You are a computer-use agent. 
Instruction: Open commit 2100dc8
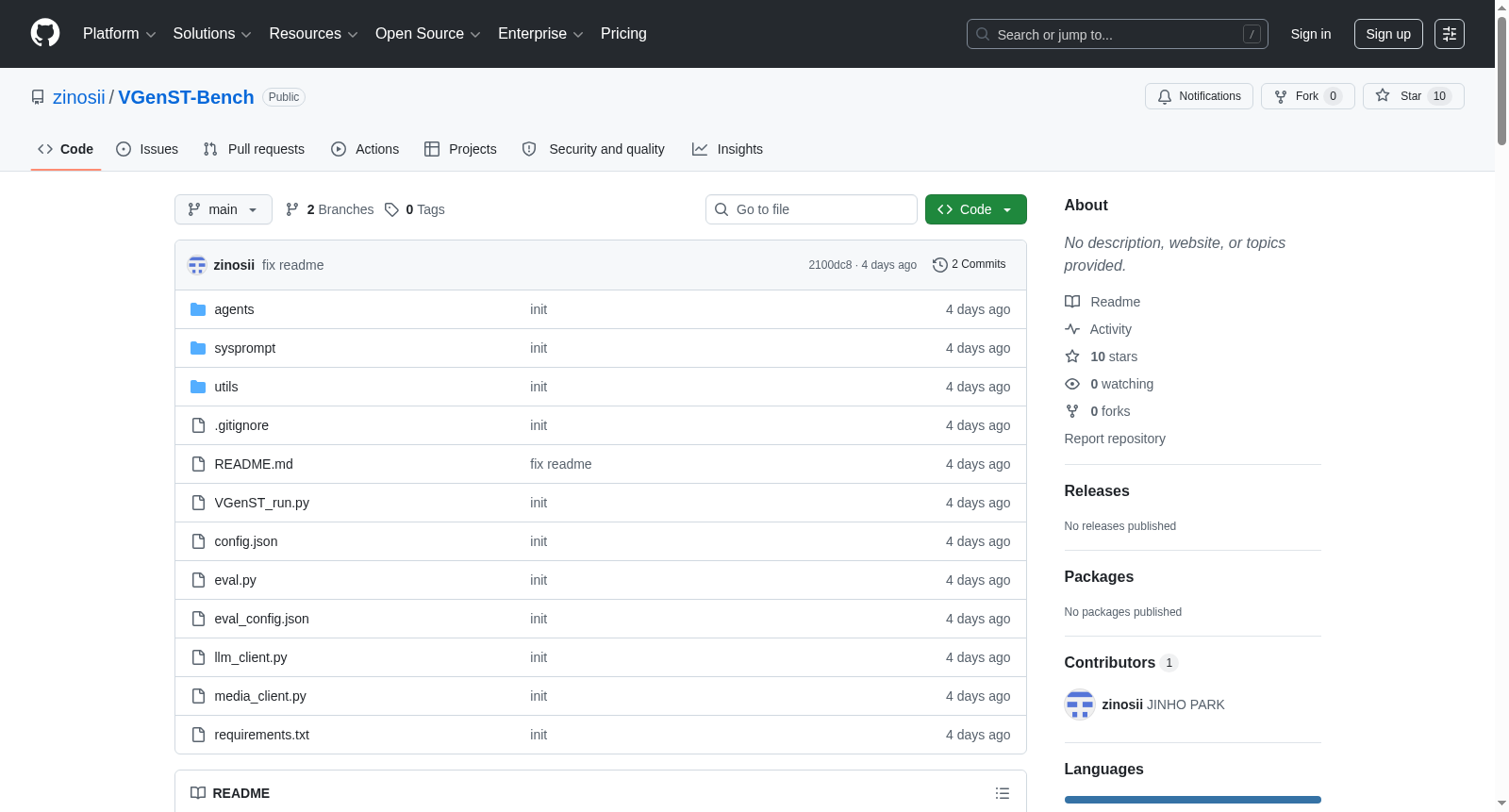[830, 265]
